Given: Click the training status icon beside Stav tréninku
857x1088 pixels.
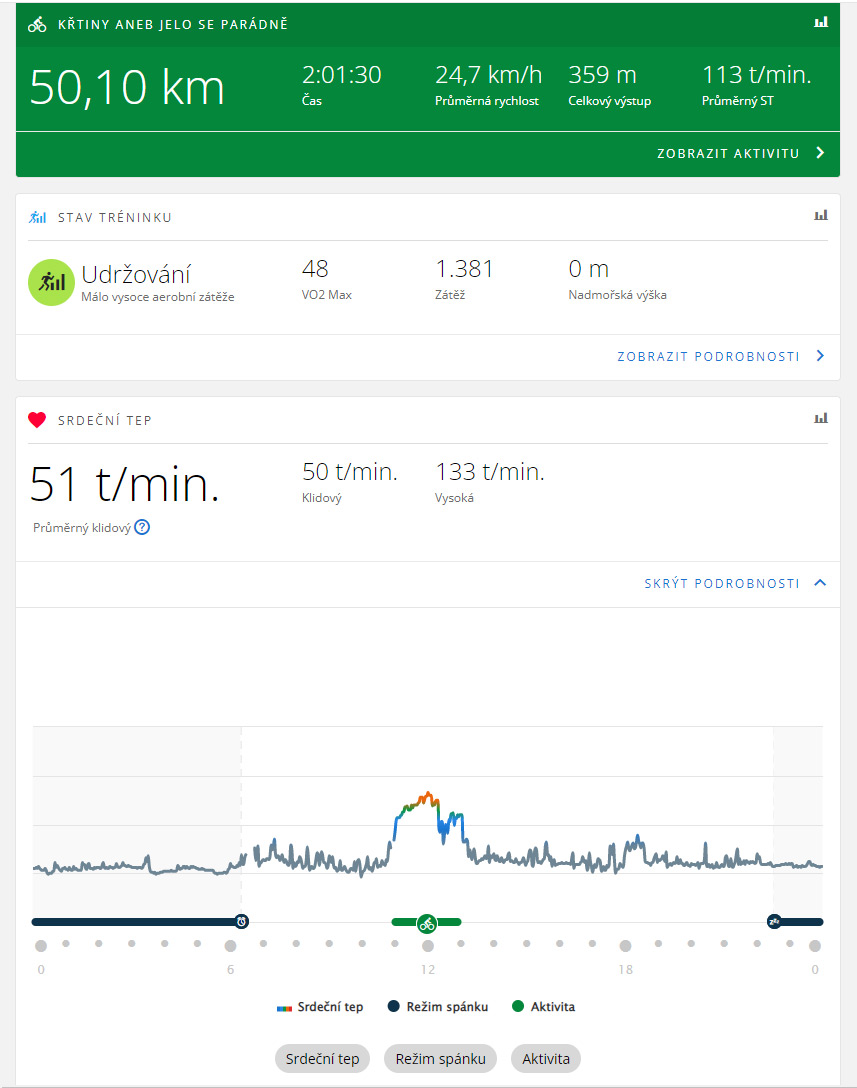Looking at the screenshot, I should (x=37, y=217).
